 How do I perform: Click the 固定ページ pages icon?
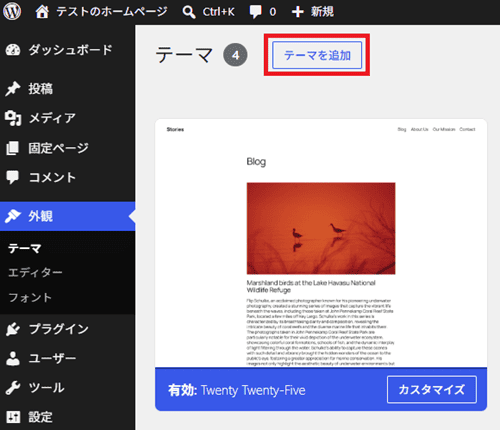[13, 148]
